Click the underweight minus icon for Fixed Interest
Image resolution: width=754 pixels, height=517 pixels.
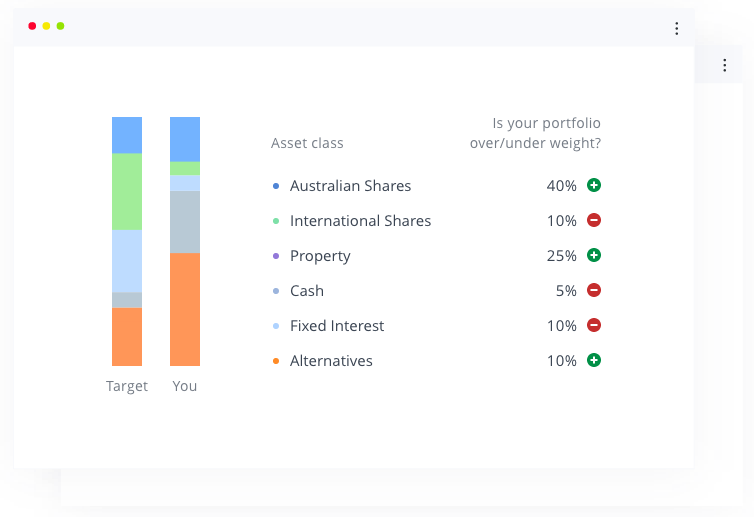pyautogui.click(x=594, y=325)
